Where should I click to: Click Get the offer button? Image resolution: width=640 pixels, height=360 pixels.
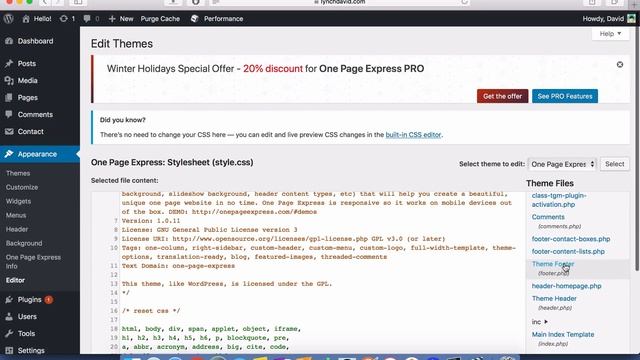click(x=502, y=96)
